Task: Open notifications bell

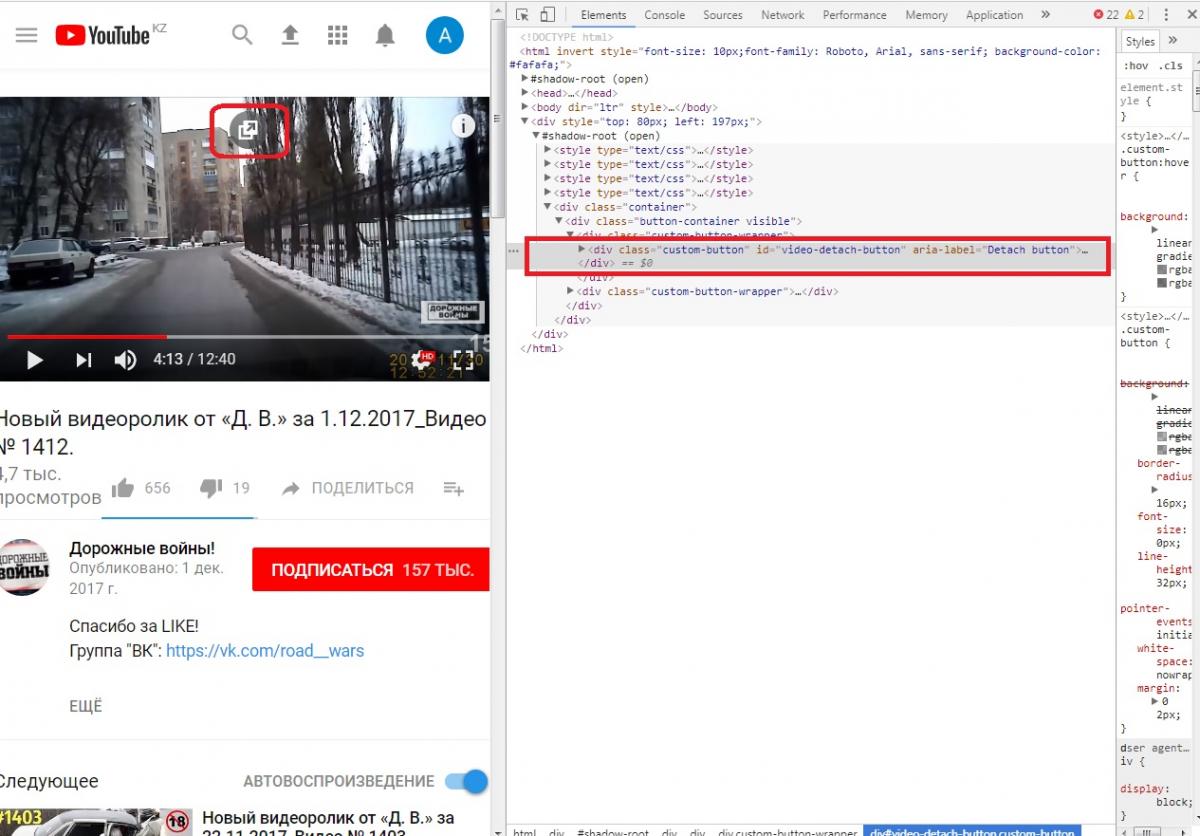Action: (x=385, y=35)
